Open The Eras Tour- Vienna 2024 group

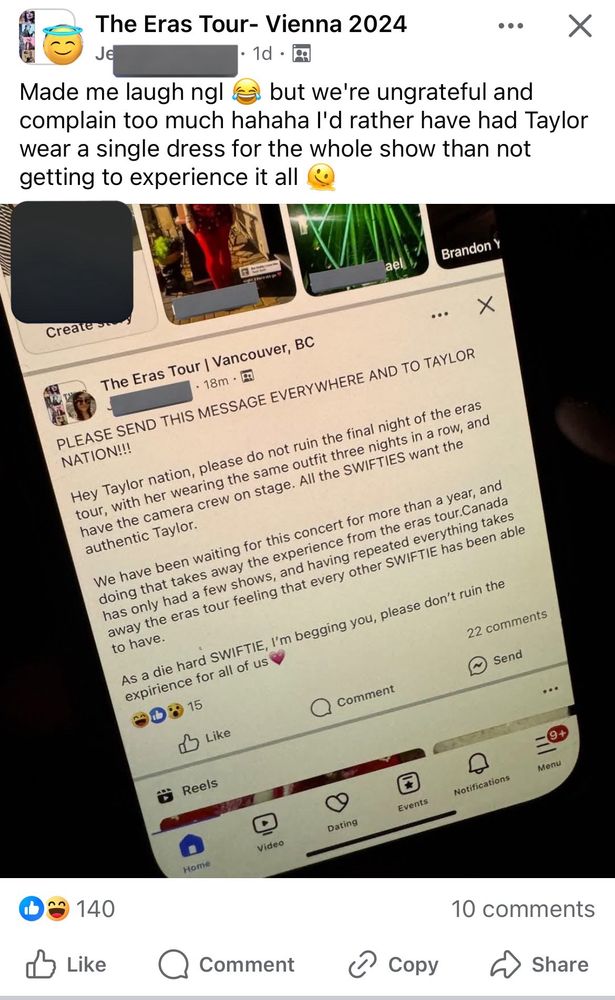tap(251, 24)
